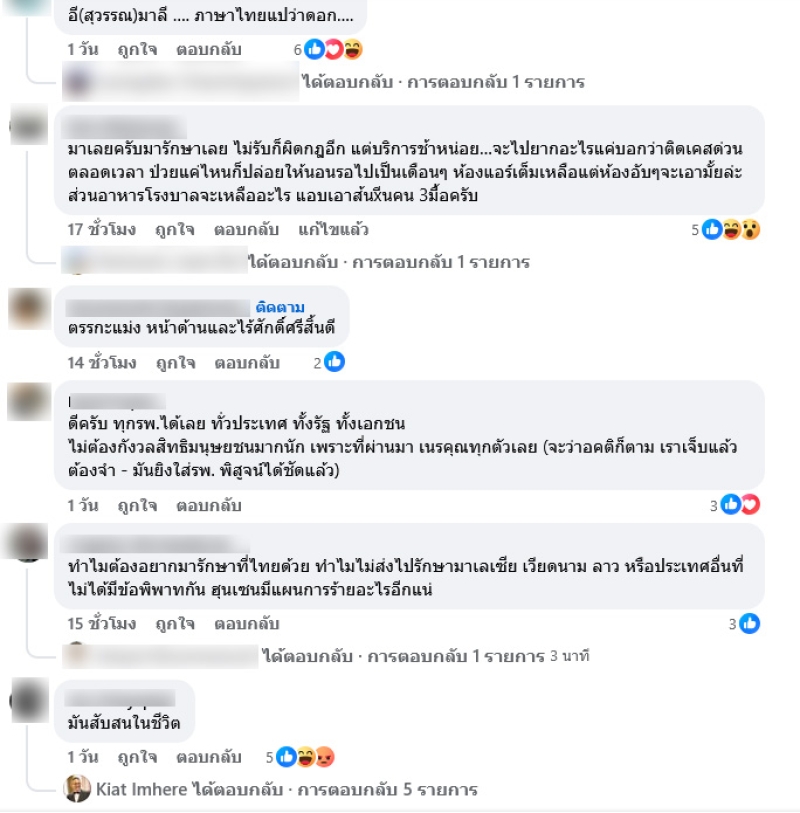Toggle ถูกใจ on the 17 ชั่วโมง comment
Viewport: 800px width, 813px height.
tap(175, 229)
